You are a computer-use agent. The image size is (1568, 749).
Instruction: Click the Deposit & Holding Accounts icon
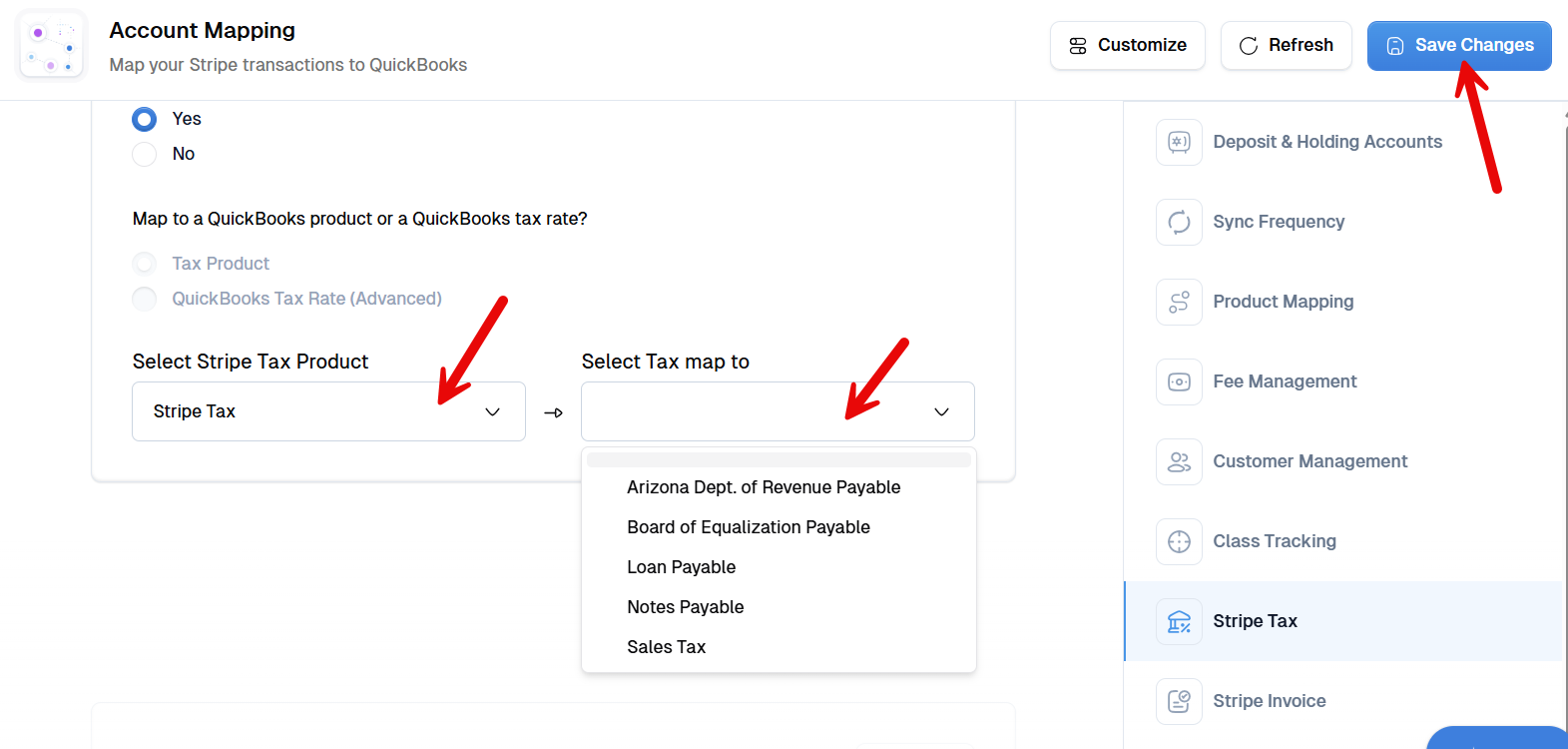coord(1179,142)
